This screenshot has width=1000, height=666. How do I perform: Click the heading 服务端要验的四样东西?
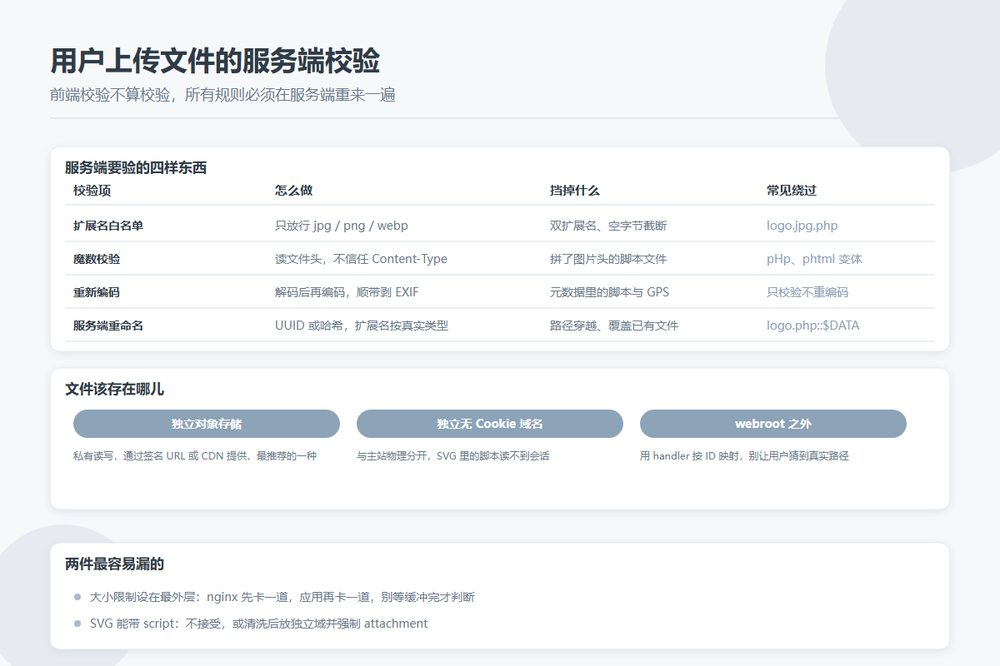136,168
